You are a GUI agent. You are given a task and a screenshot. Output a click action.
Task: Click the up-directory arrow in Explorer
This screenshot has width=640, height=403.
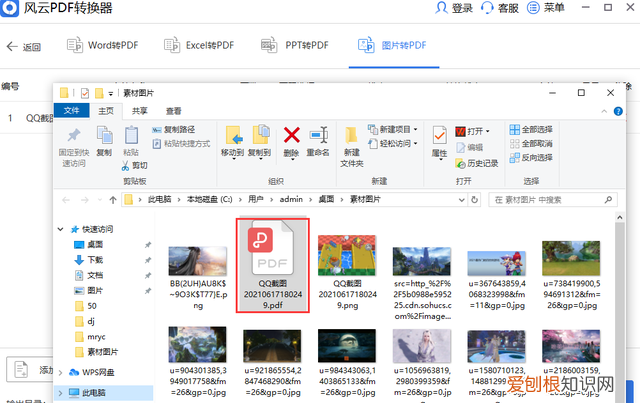(113, 200)
